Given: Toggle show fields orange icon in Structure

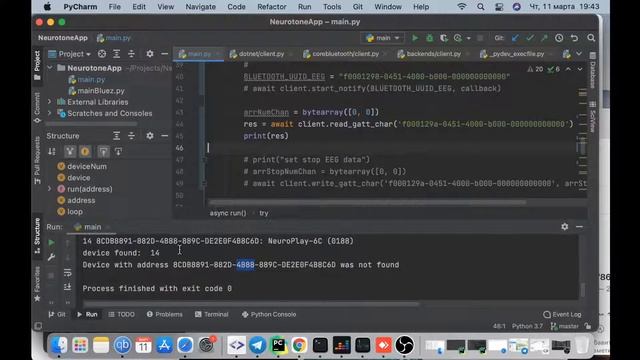Looking at the screenshot, I should [85, 152].
